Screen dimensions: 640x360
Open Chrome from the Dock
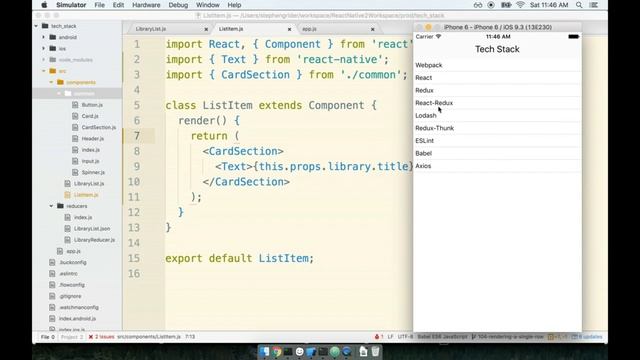[276, 351]
